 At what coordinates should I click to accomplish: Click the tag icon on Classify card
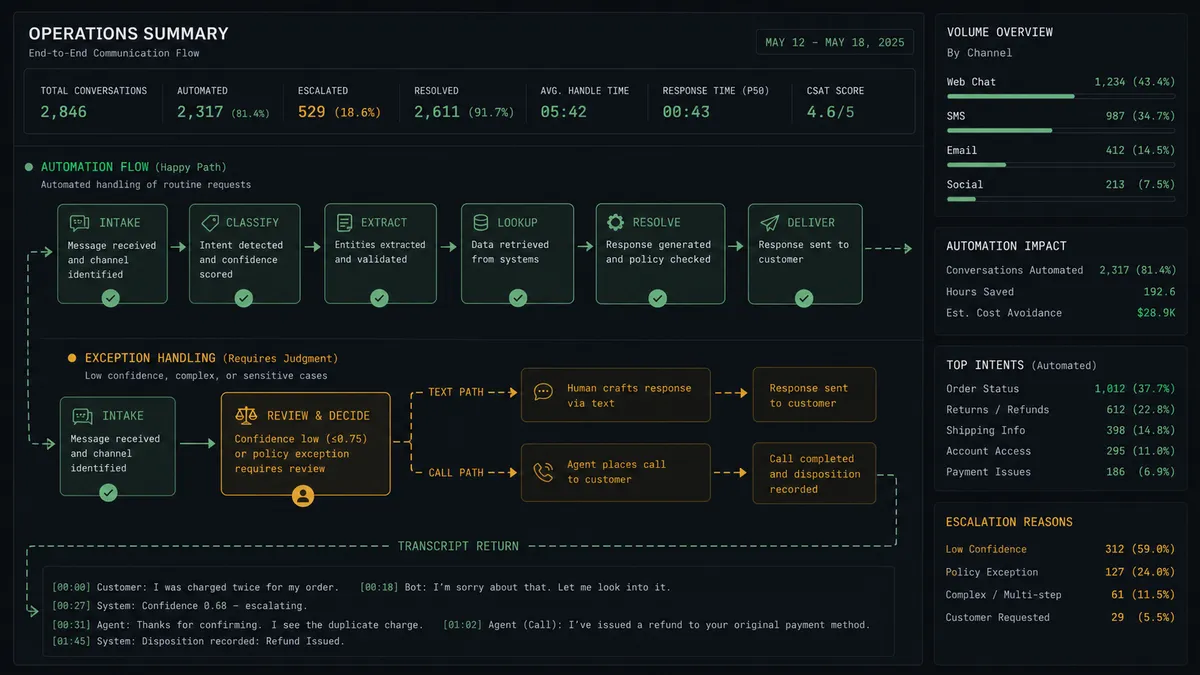coord(210,222)
